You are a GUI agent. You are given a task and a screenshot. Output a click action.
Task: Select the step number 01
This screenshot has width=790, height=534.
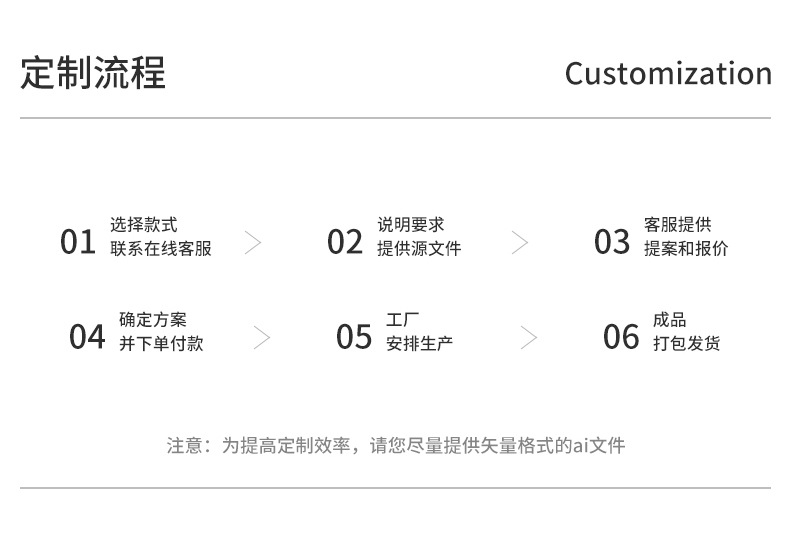click(77, 242)
